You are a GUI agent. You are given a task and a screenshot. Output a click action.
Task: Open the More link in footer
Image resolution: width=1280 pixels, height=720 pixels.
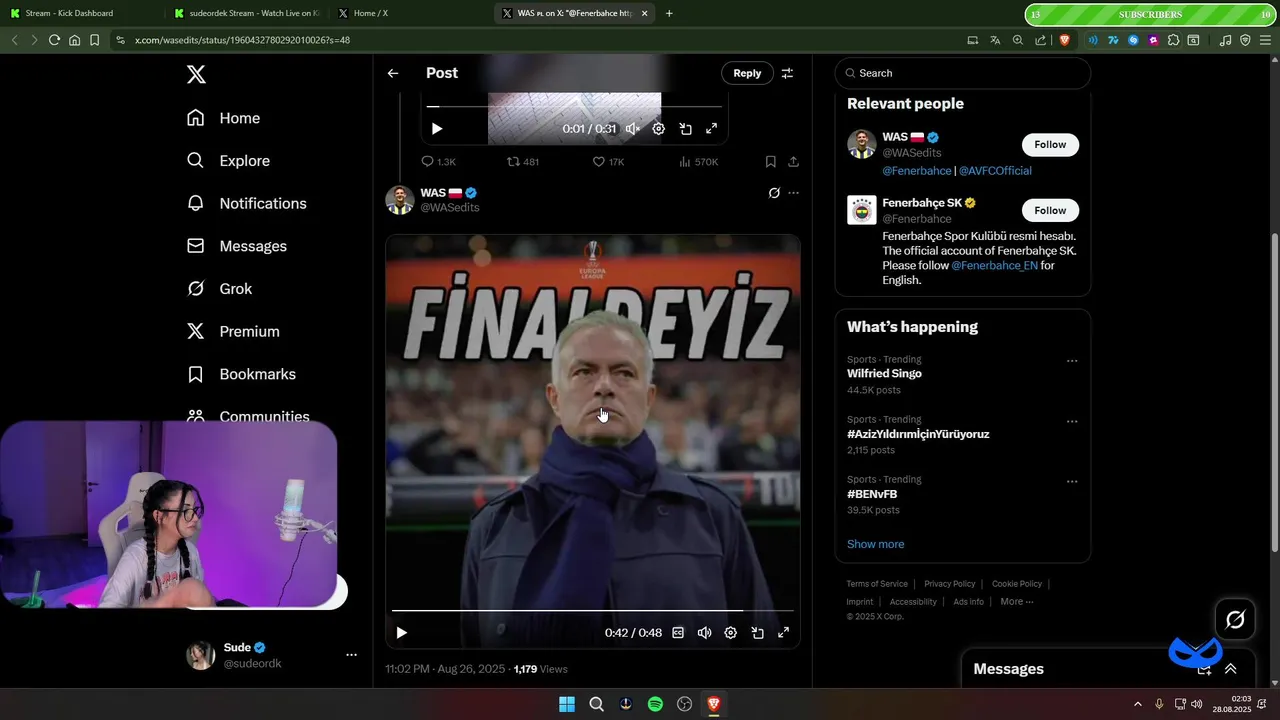pos(1017,602)
